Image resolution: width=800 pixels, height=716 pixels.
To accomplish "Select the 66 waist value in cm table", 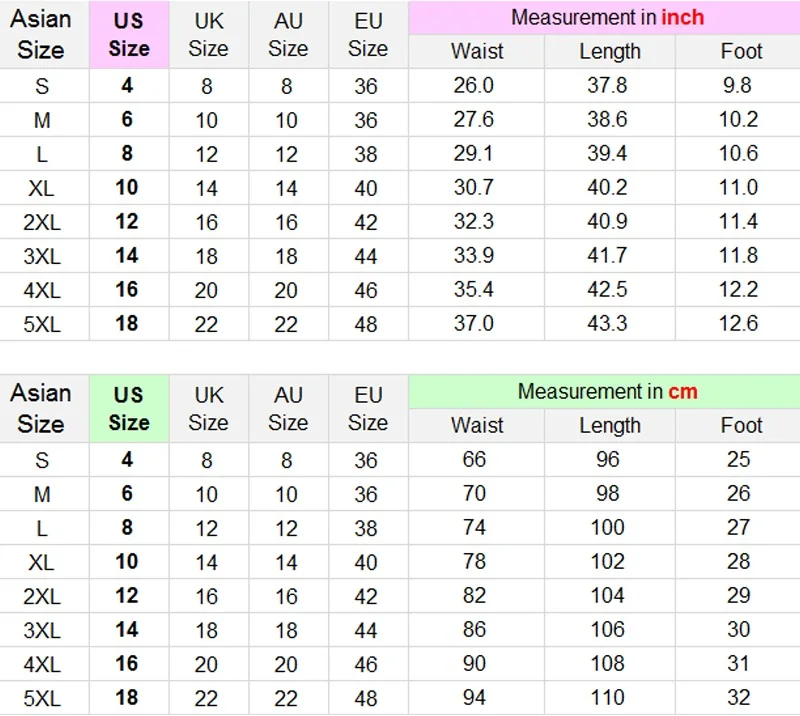I will pos(474,459).
